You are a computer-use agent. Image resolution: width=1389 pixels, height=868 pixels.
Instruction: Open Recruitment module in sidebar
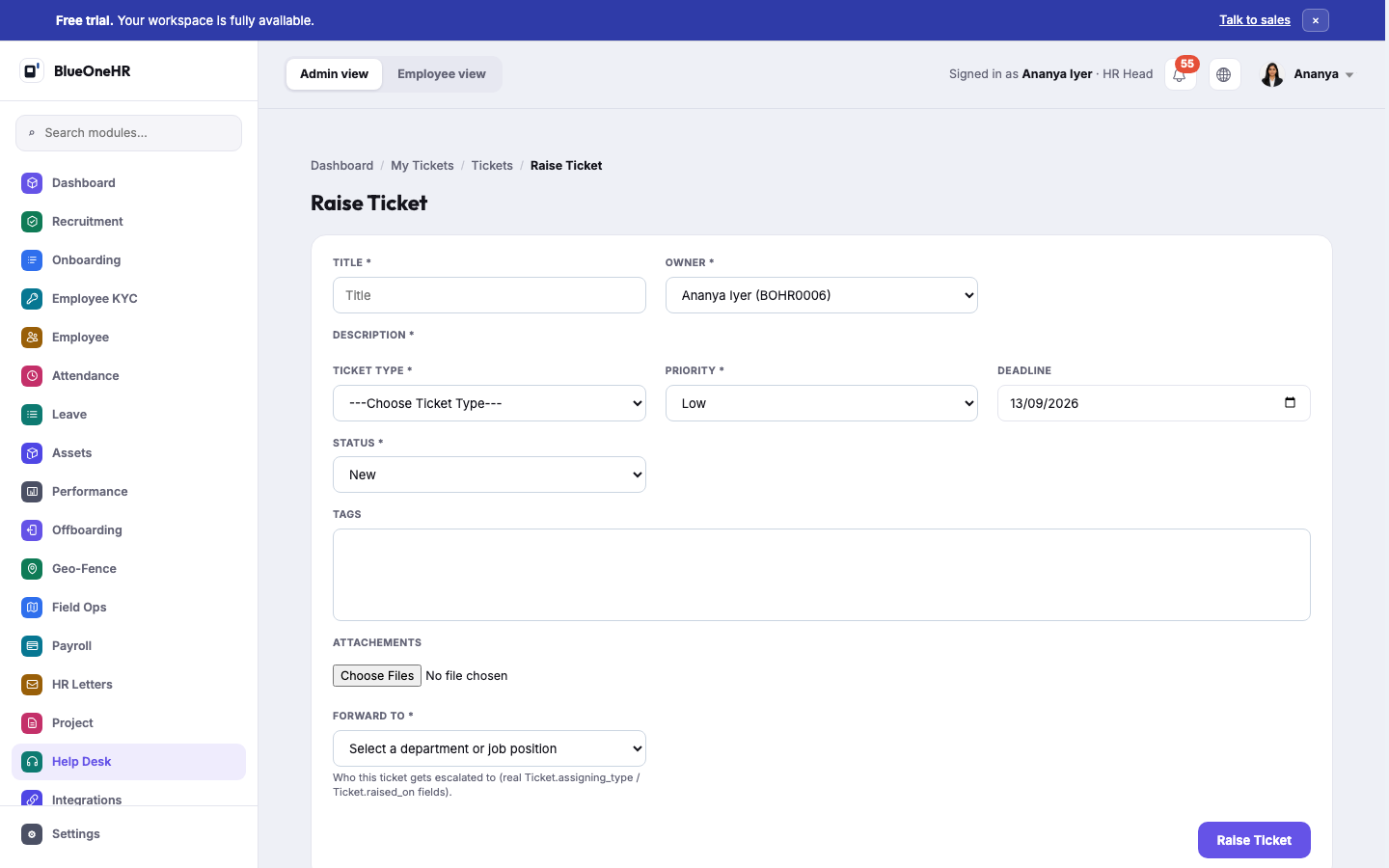(x=128, y=221)
